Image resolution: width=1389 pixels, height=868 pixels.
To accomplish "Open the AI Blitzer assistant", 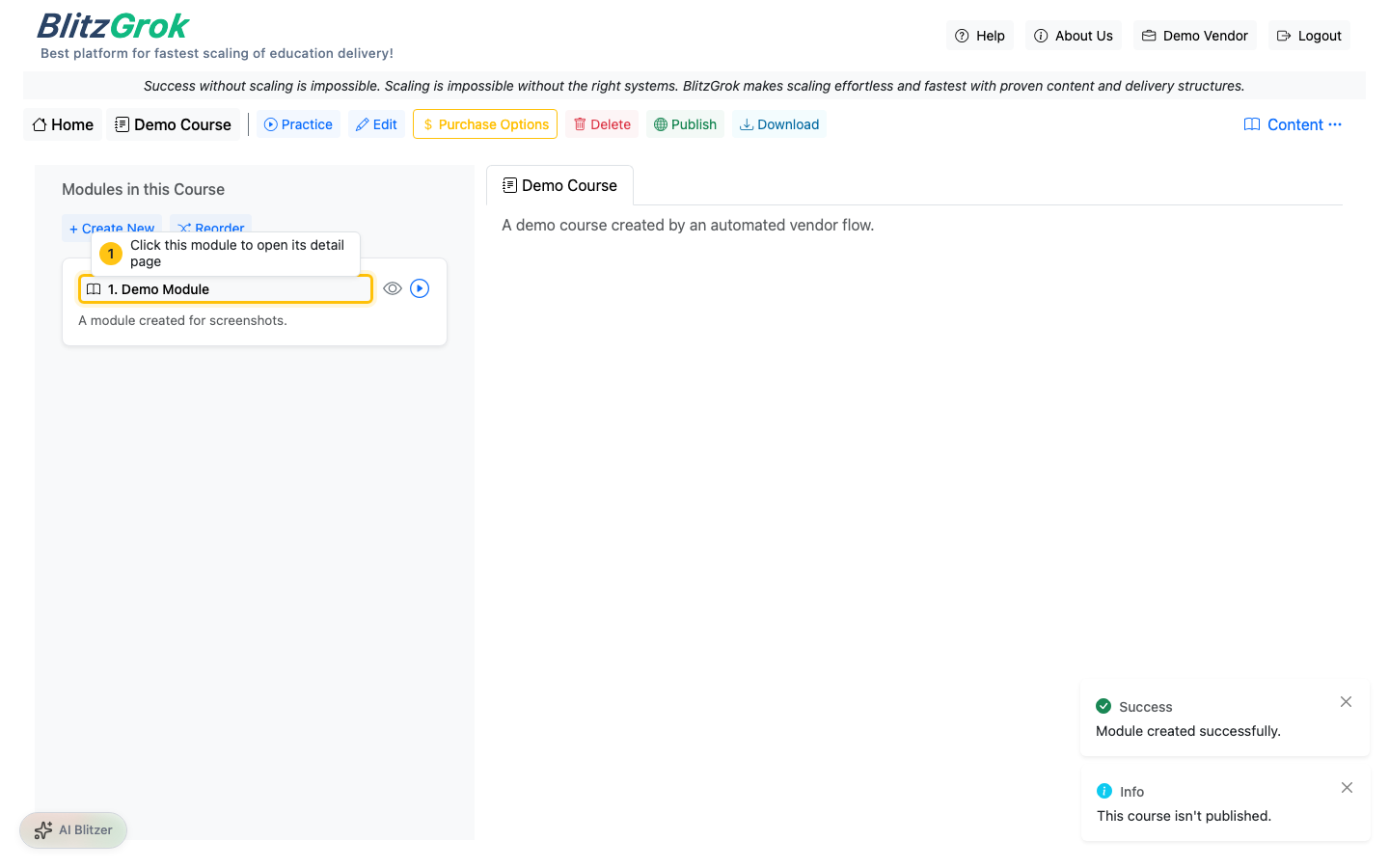I will [73, 829].
